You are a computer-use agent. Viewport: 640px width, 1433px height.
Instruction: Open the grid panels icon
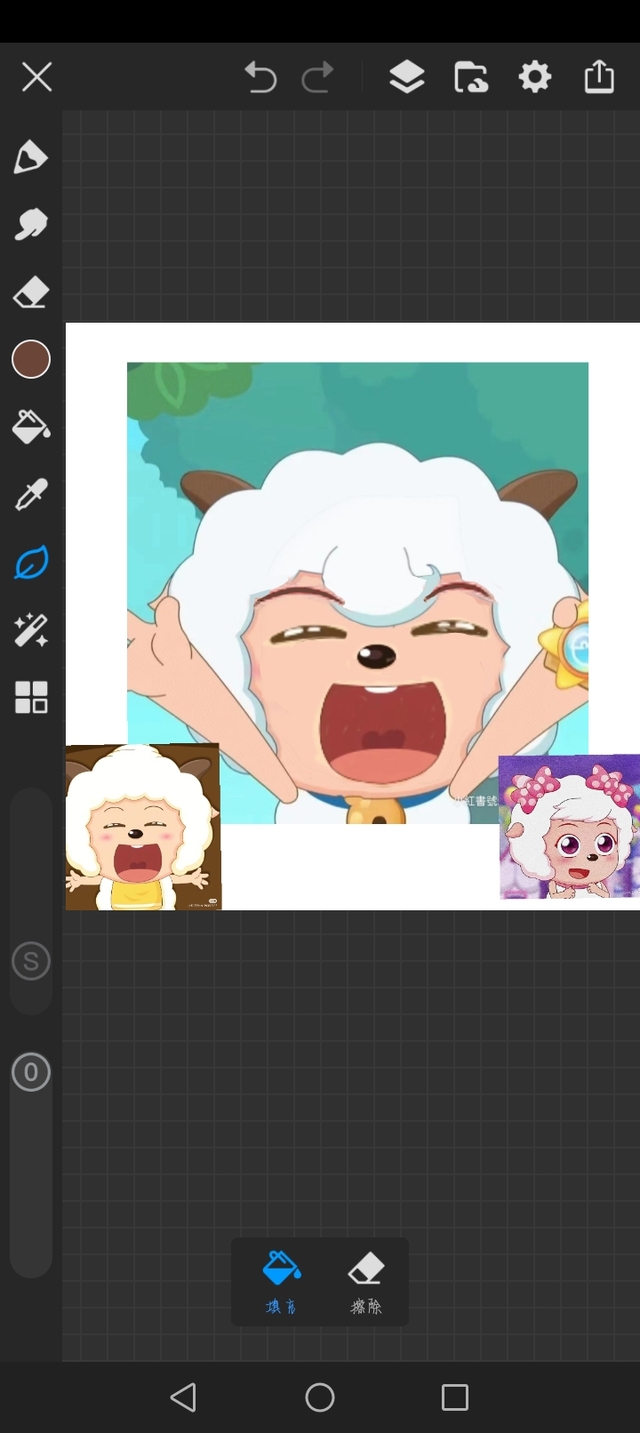(31, 698)
